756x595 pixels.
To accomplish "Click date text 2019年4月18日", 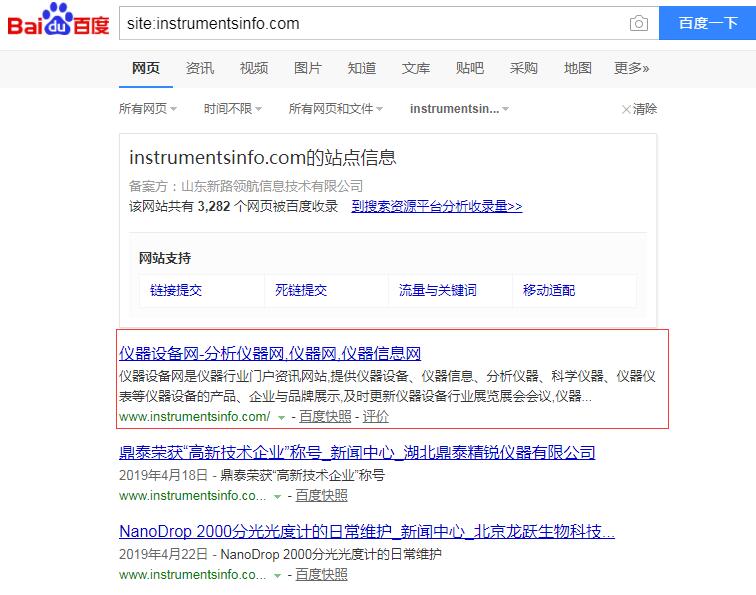I will pos(163,475).
